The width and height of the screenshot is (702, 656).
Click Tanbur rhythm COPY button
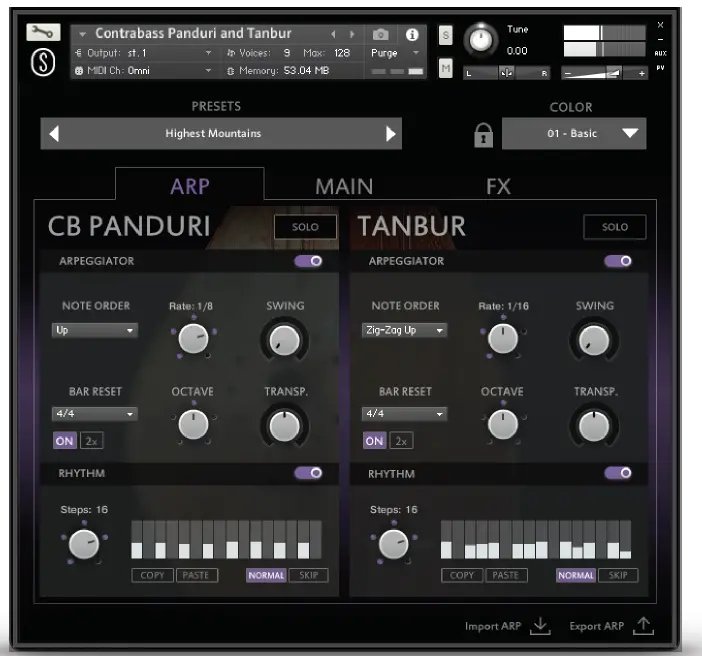(462, 575)
